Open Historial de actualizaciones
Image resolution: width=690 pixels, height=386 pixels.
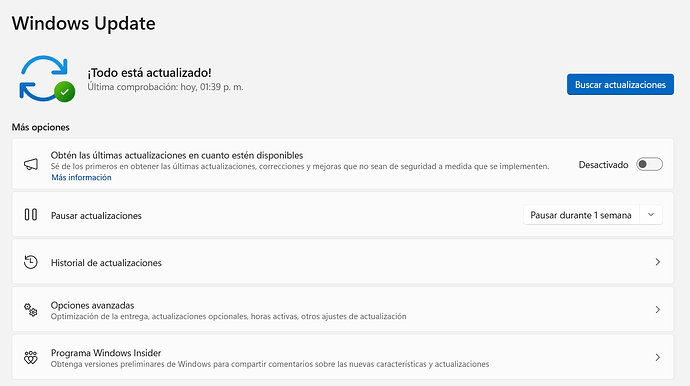(x=342, y=262)
